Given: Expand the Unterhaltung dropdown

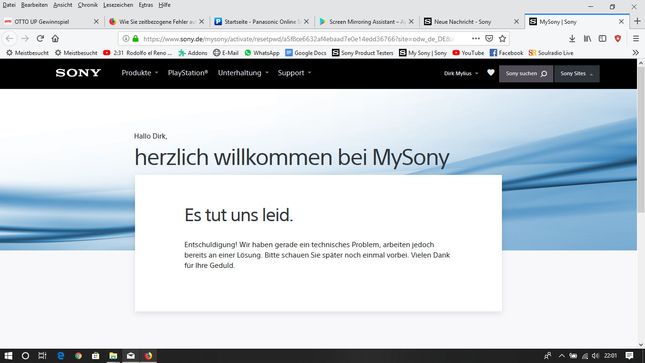Looking at the screenshot, I should tap(243, 73).
